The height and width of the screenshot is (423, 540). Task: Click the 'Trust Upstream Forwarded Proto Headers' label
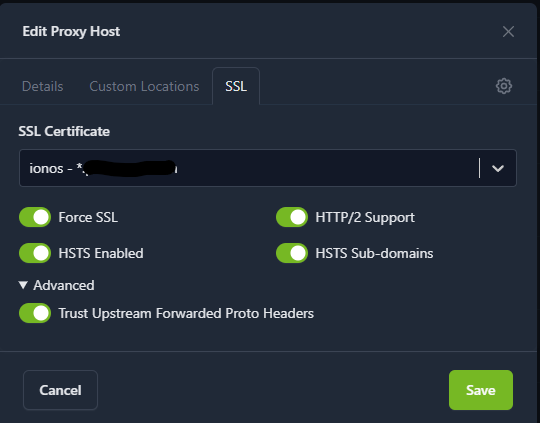point(186,313)
